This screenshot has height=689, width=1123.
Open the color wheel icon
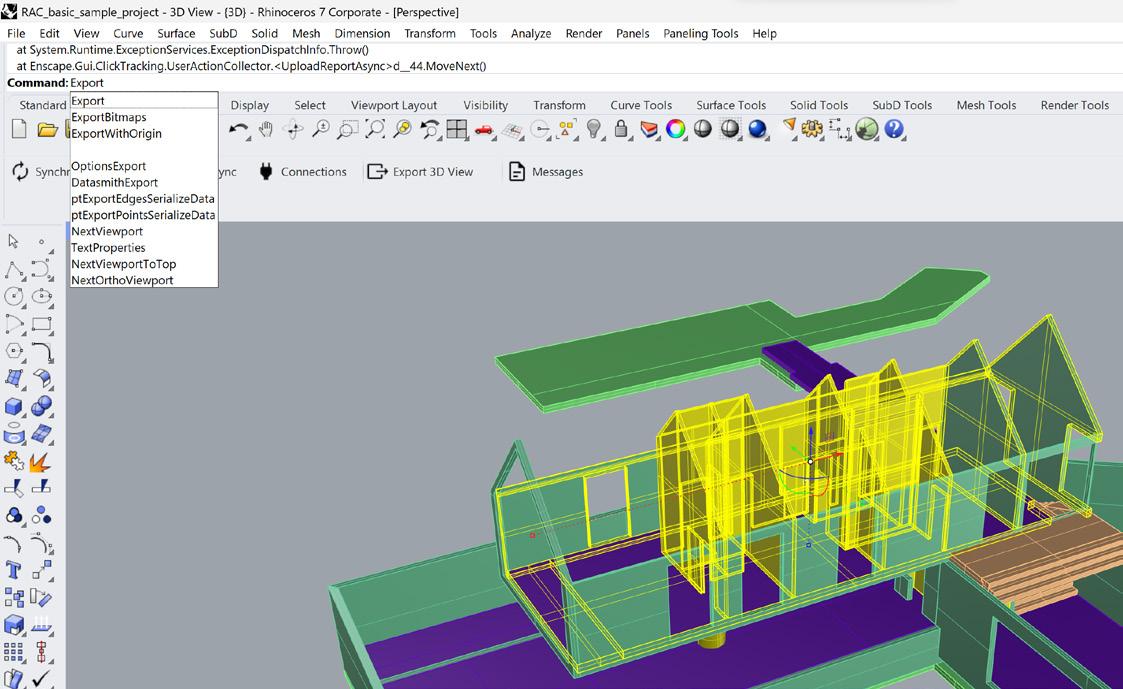point(676,129)
